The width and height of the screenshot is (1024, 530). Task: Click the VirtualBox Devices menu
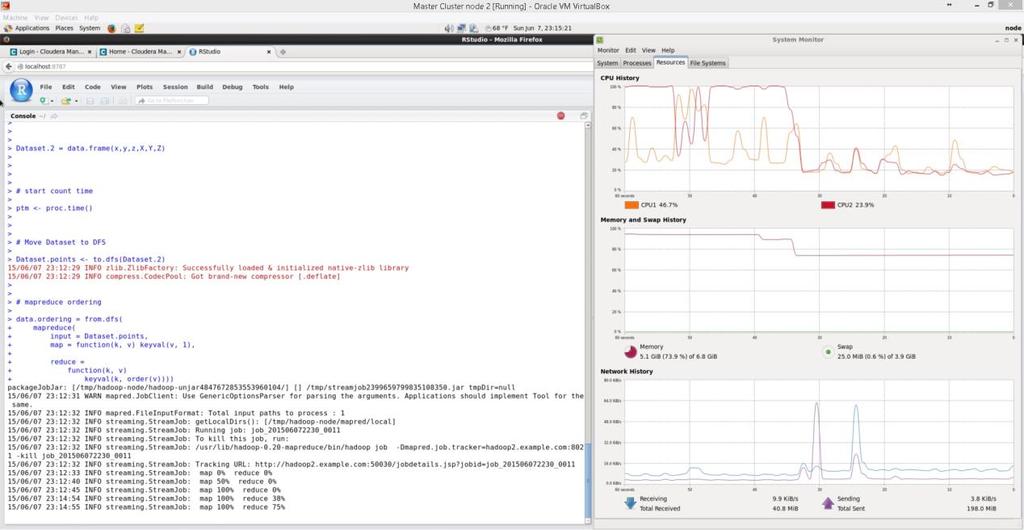pos(66,18)
